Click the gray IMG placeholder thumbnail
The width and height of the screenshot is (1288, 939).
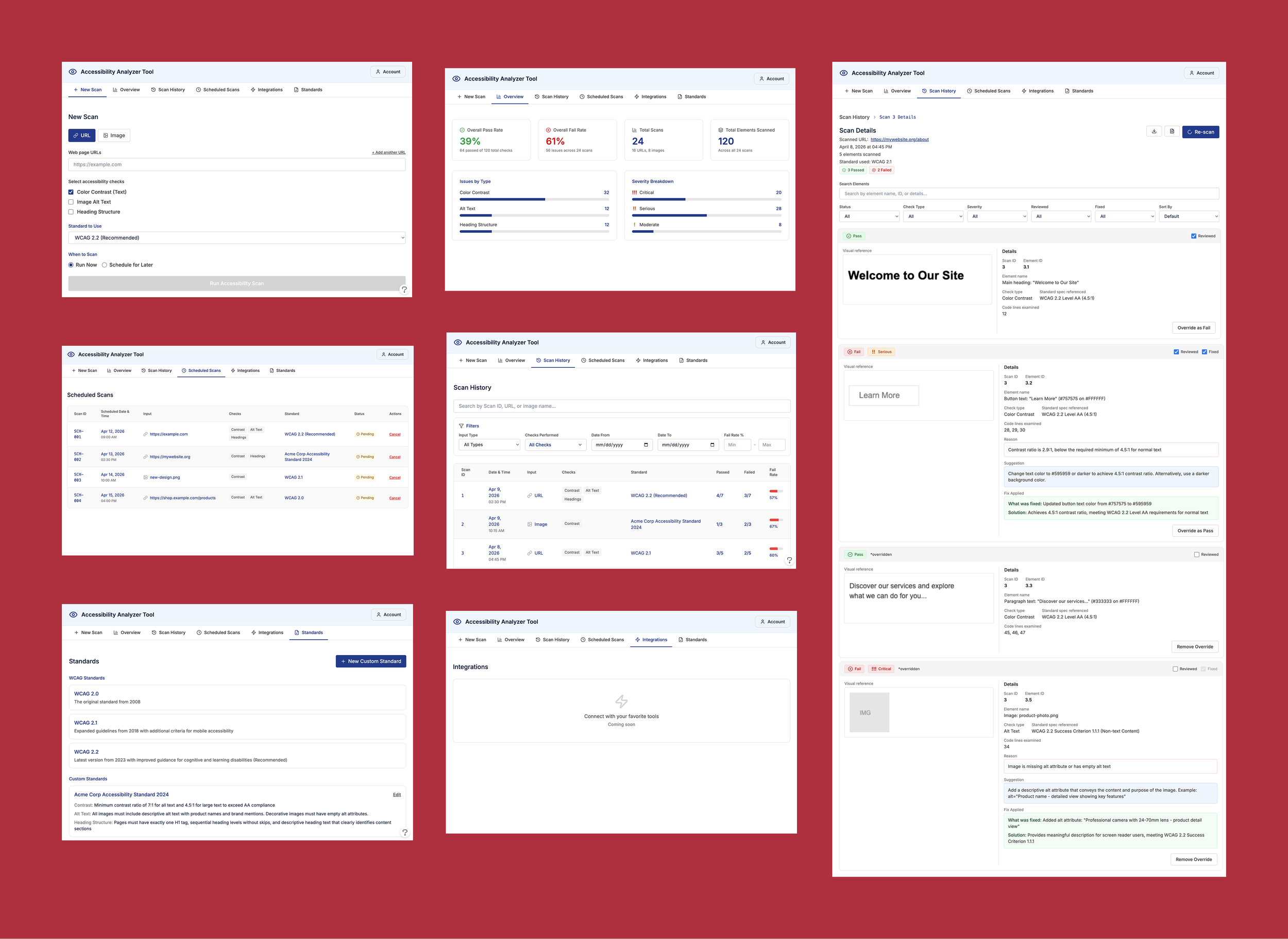869,712
